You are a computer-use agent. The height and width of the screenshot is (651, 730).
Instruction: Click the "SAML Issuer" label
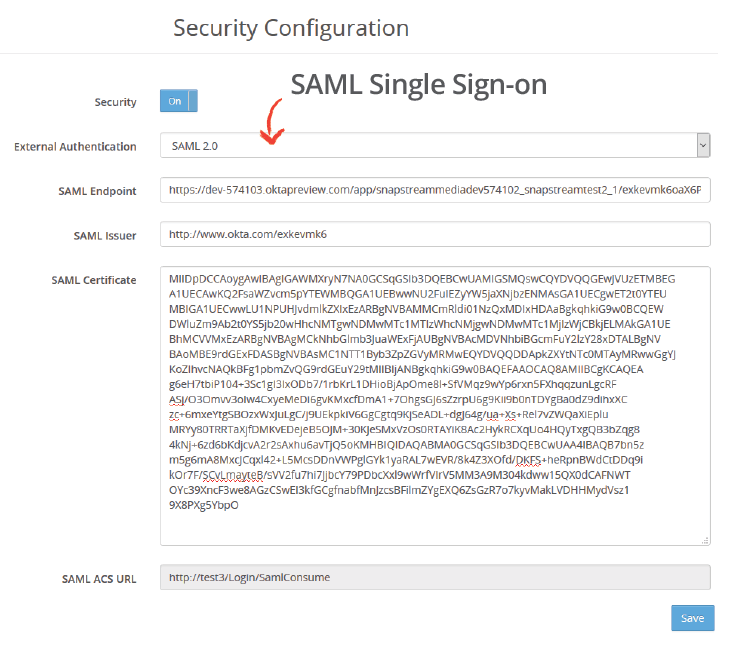(105, 235)
